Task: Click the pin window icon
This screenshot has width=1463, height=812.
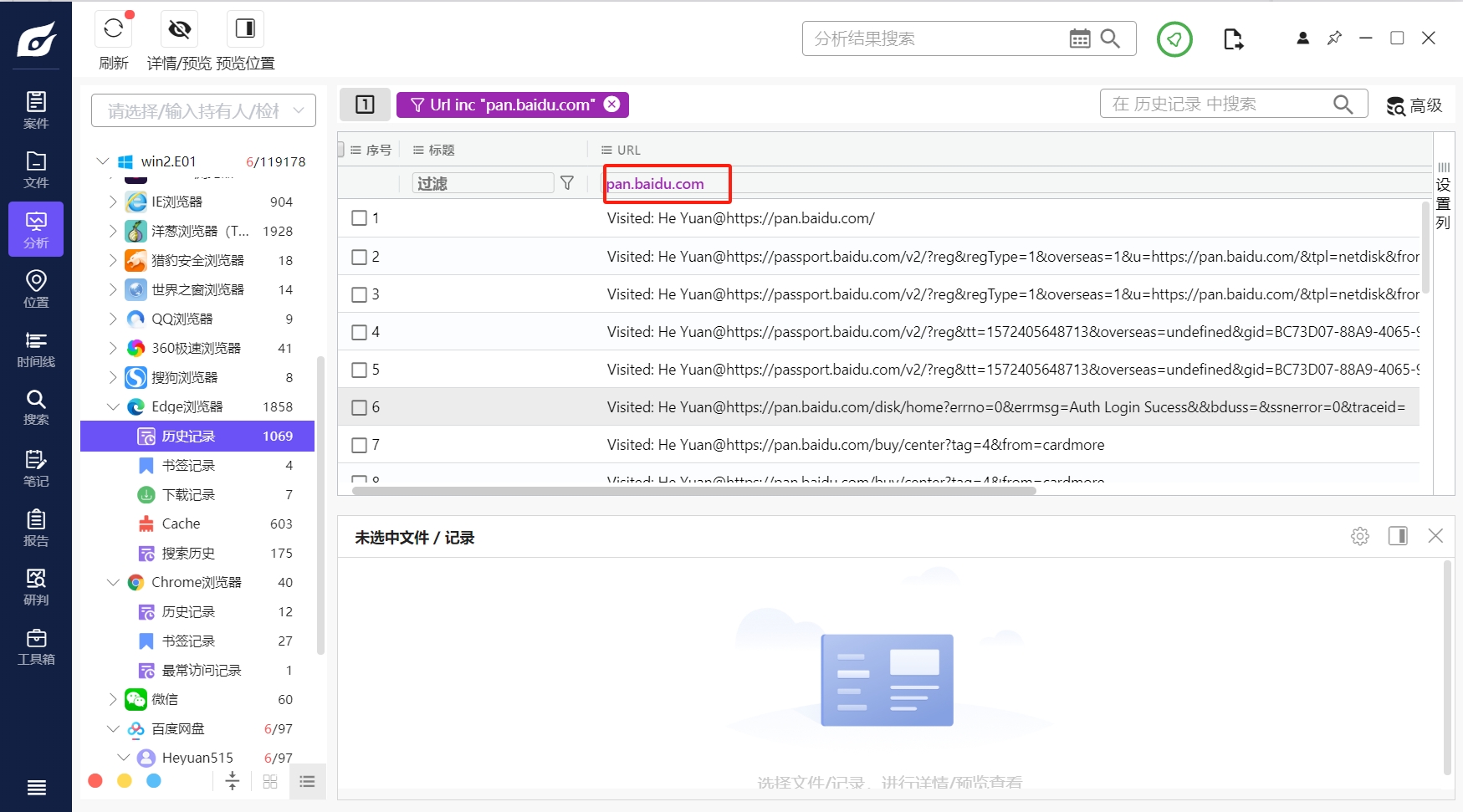Action: point(1334,38)
